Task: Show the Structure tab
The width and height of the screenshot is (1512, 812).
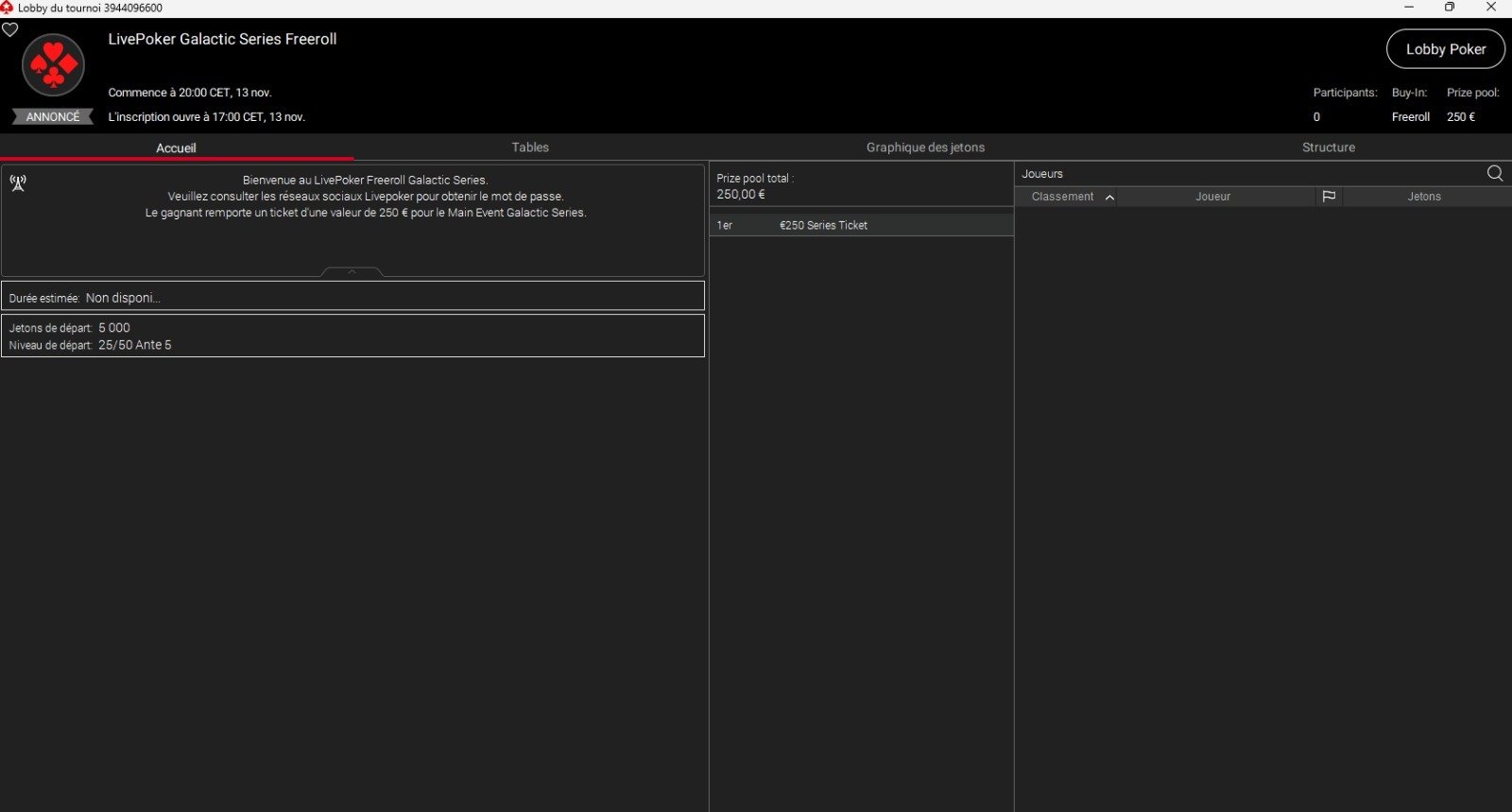Action: pyautogui.click(x=1328, y=147)
